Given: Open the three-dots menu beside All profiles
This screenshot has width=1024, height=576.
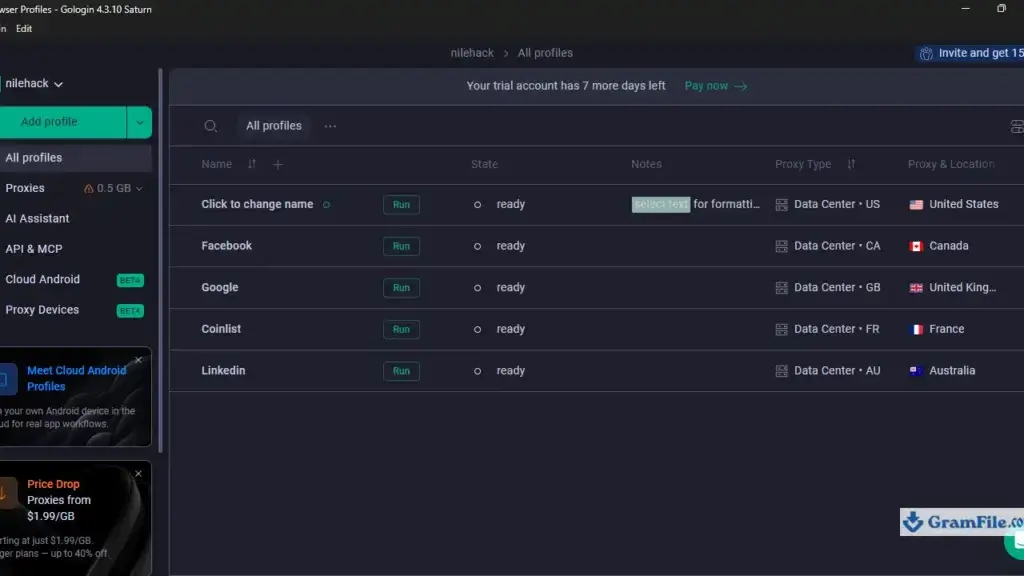Looking at the screenshot, I should 330,126.
